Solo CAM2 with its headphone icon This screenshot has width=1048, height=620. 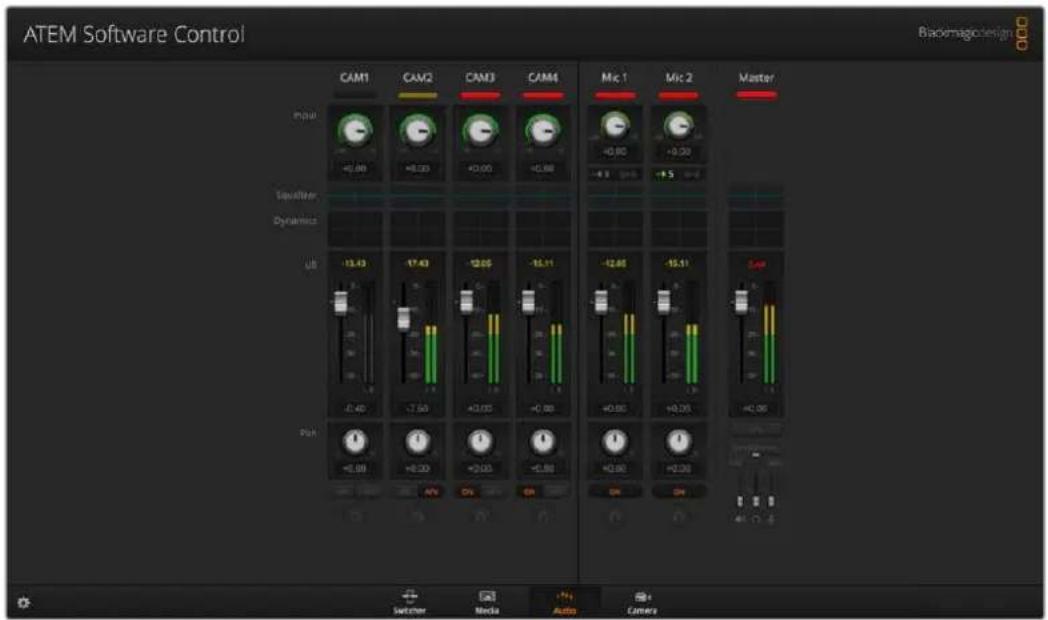tap(418, 516)
